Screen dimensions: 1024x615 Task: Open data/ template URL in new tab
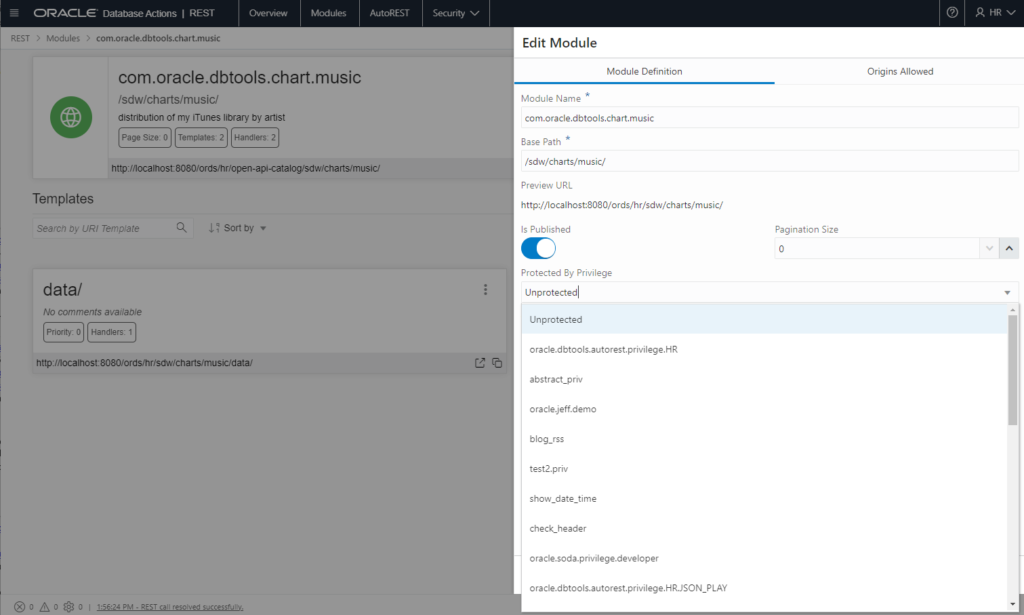[480, 362]
